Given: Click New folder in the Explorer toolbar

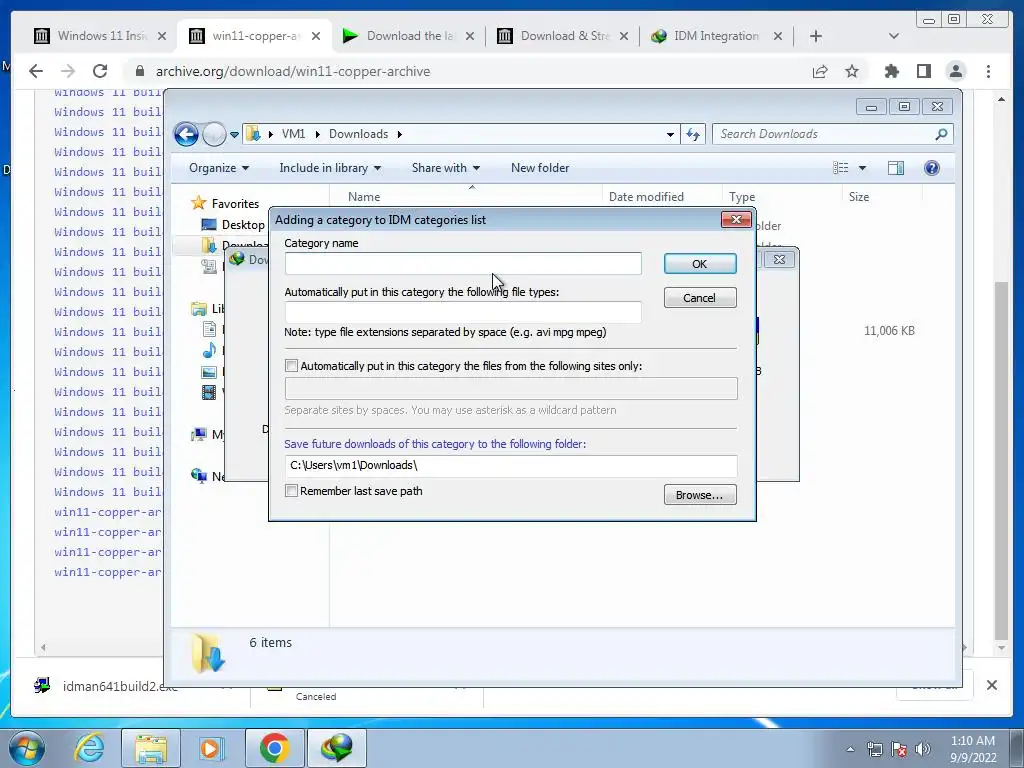Looking at the screenshot, I should pos(539,168).
